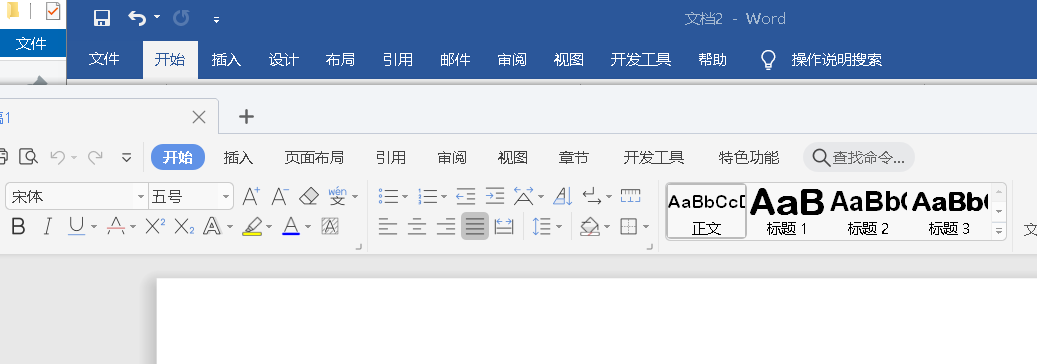Click the lightbulb tell-me icon in Word

[768, 60]
